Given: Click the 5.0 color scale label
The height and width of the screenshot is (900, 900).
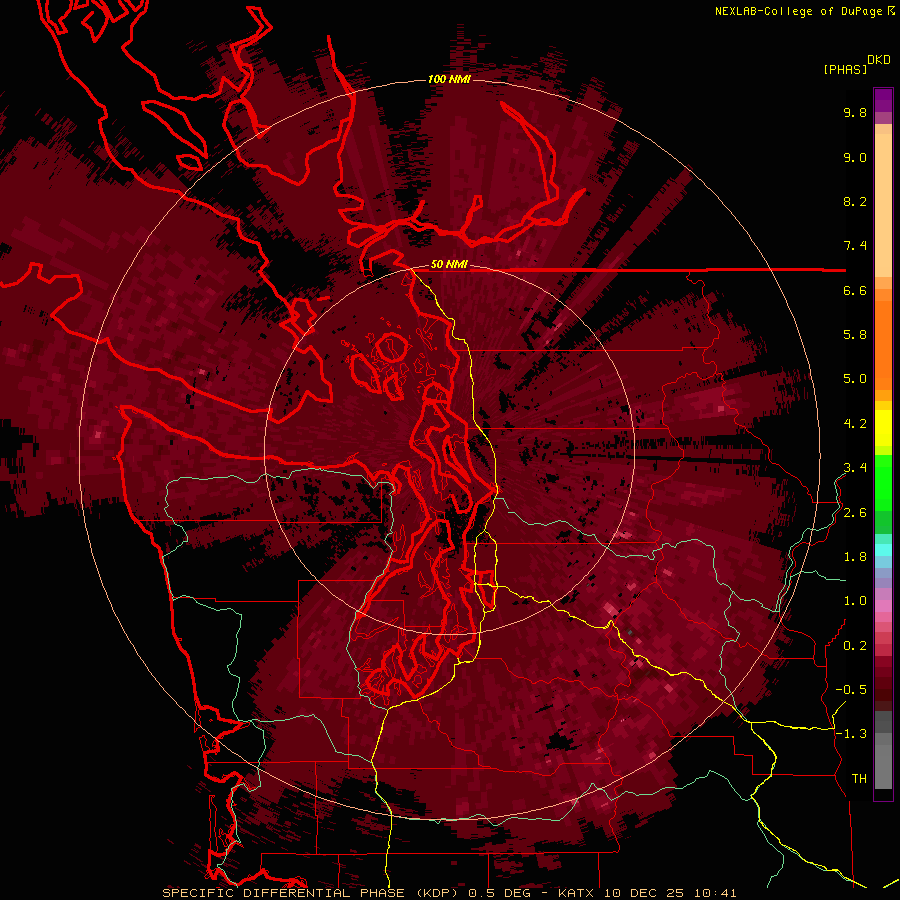Looking at the screenshot, I should coord(855,379).
